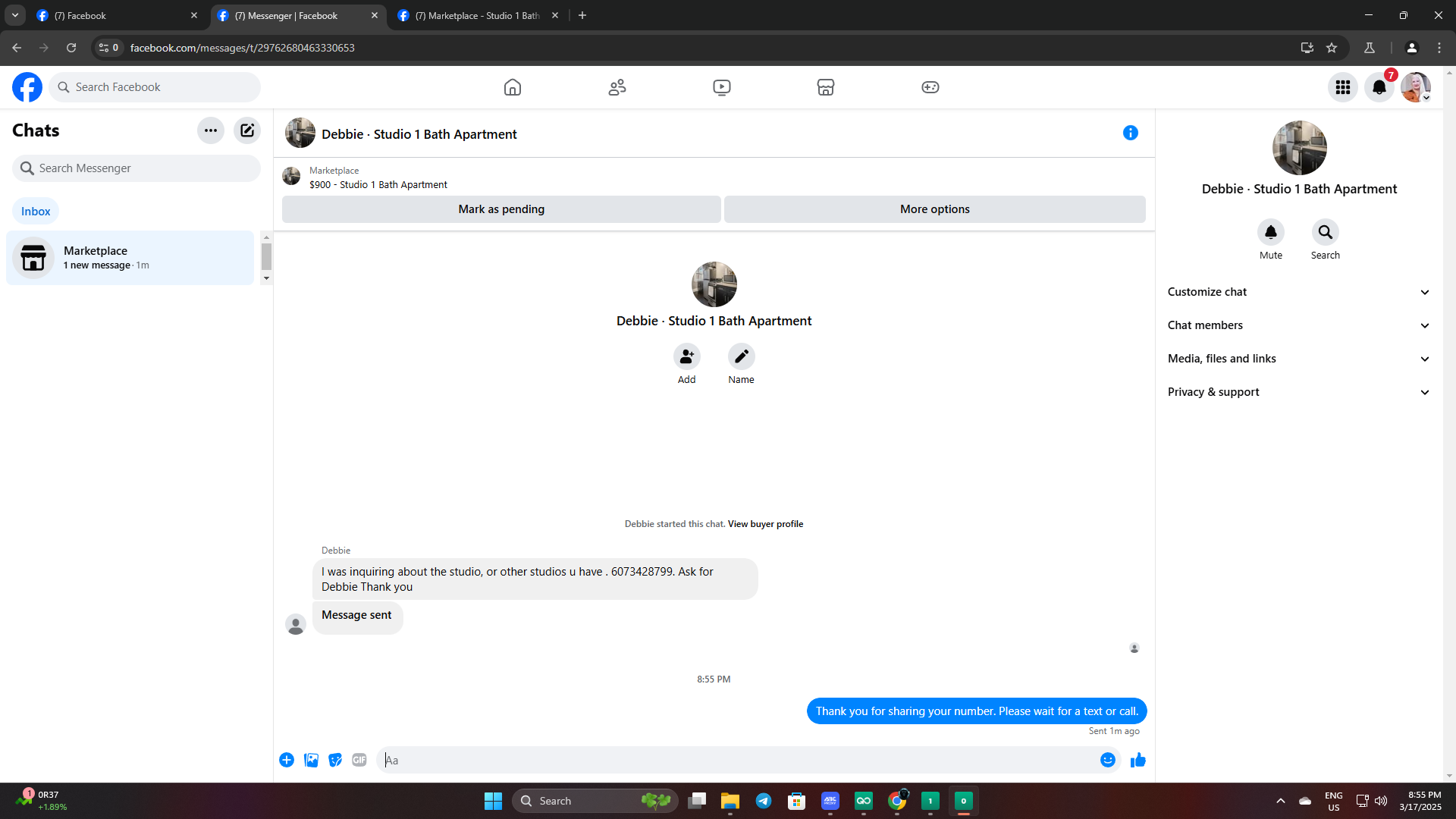
Task: Click Debbie's inquiry message bubble
Action: click(535, 579)
